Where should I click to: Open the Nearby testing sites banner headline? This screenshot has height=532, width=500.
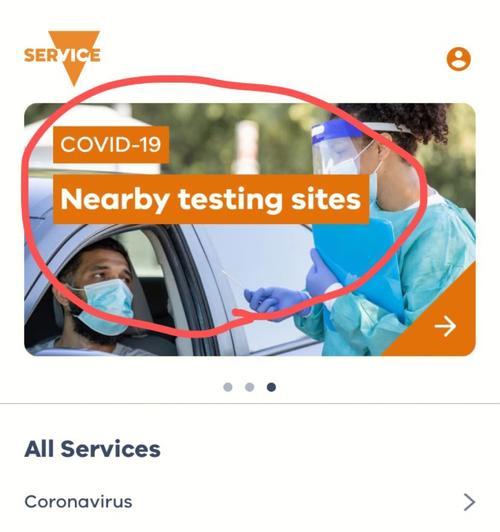coord(211,200)
